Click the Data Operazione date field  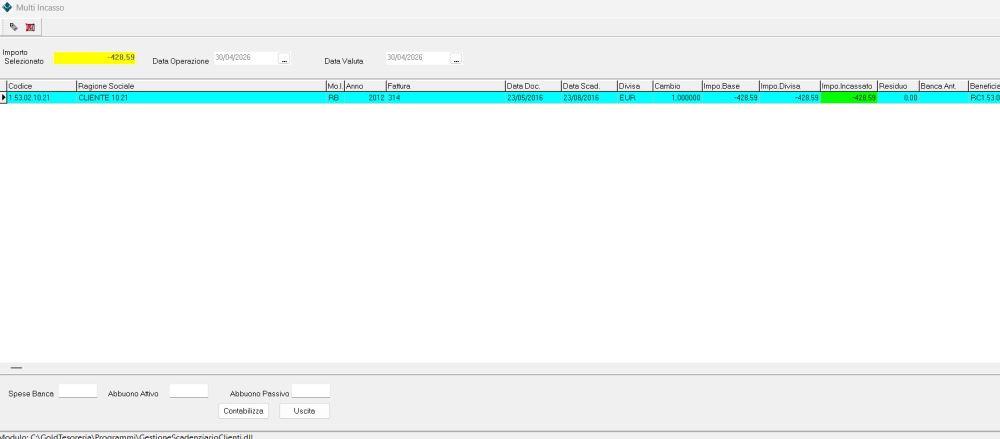click(246, 58)
